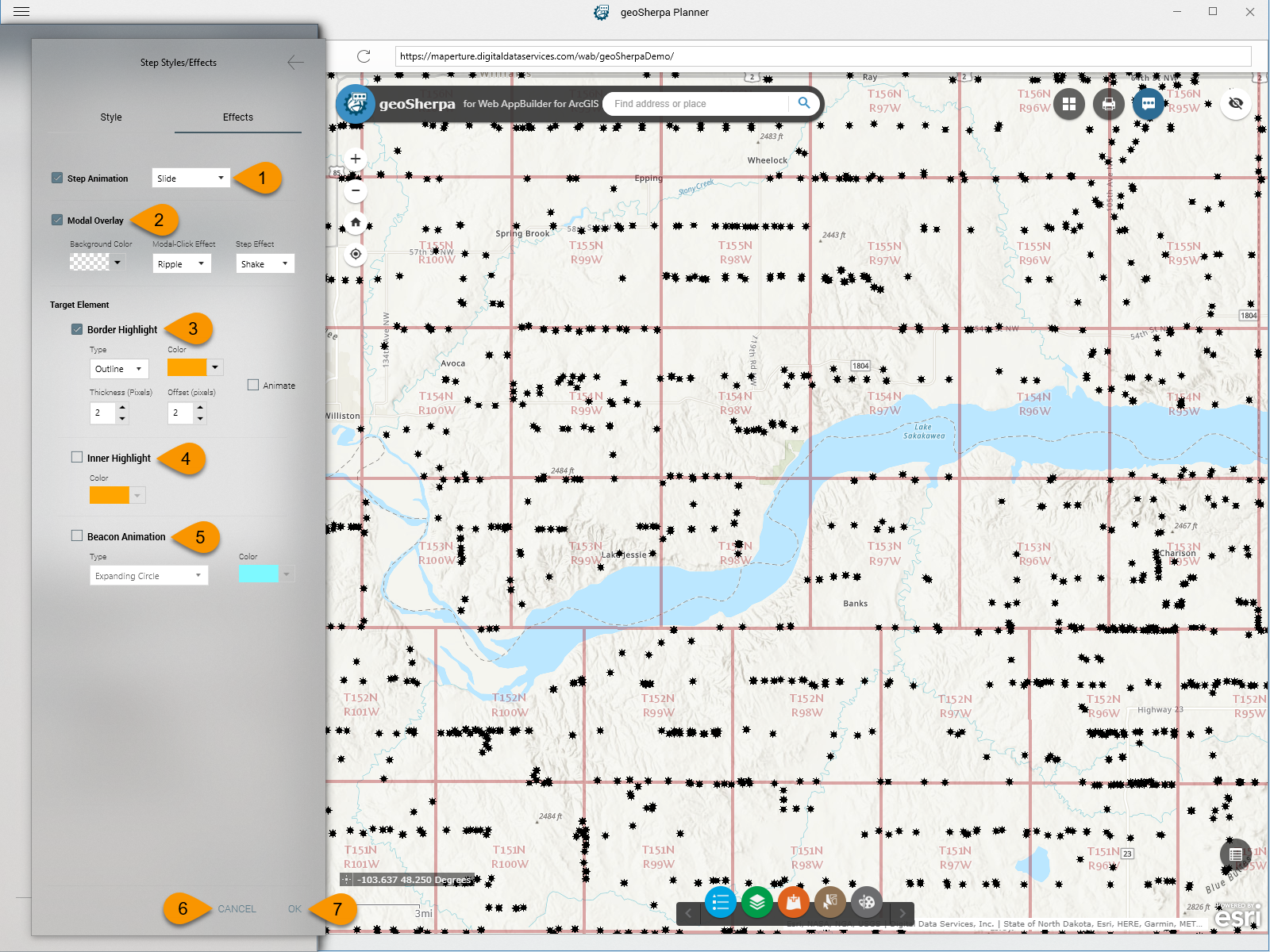Click the coordinate crosshair icon
1270x952 pixels.
click(x=347, y=879)
